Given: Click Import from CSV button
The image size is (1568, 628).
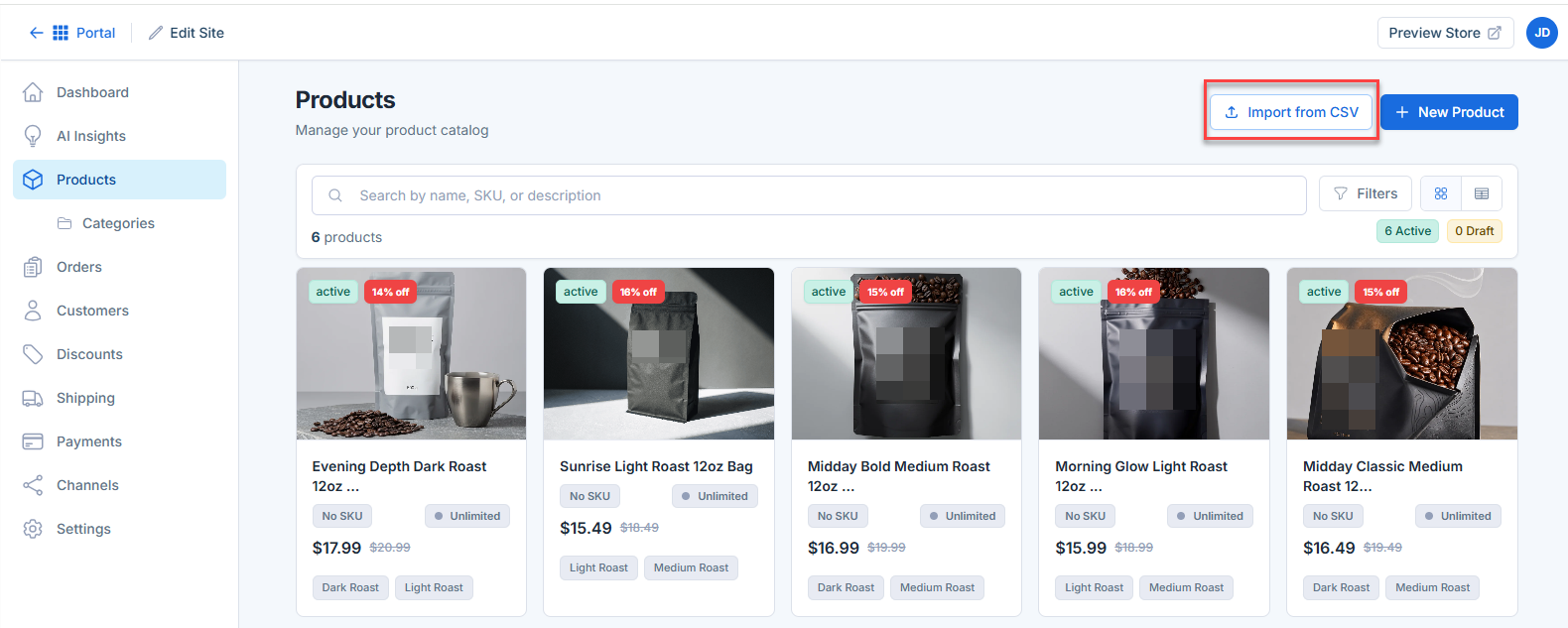Looking at the screenshot, I should point(1291,112).
